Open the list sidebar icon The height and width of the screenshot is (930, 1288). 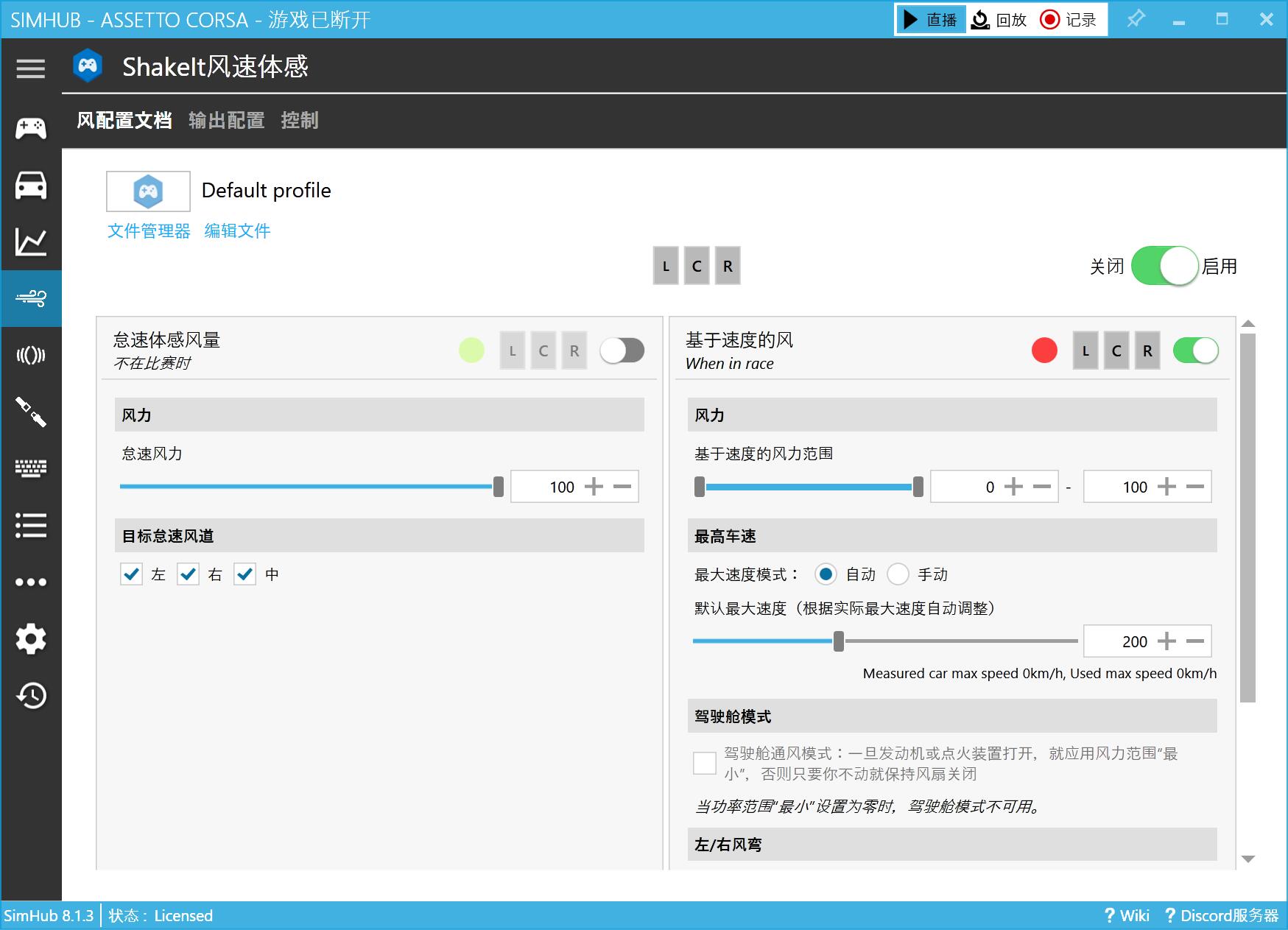(x=31, y=525)
